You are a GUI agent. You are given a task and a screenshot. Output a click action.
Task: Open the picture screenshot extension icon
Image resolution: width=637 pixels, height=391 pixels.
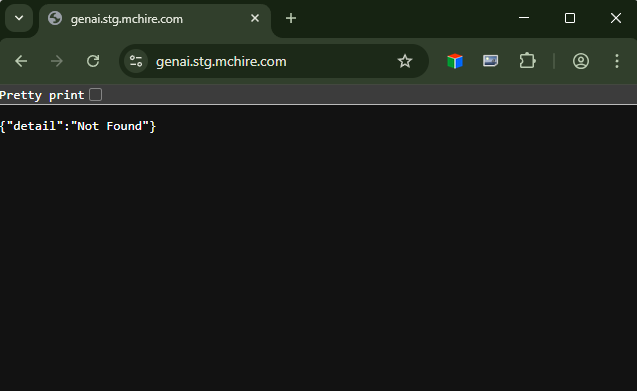click(x=490, y=61)
